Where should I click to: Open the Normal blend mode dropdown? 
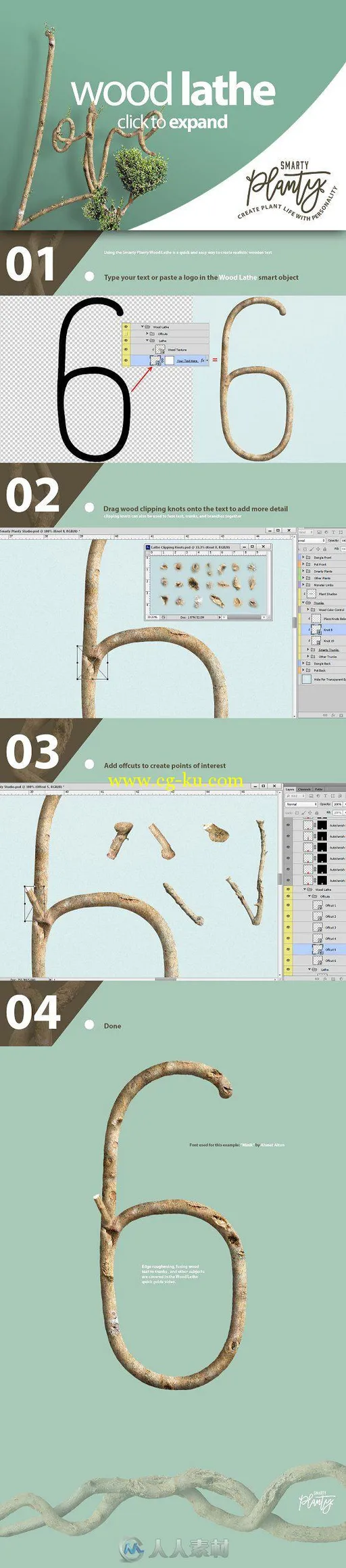pyautogui.click(x=301, y=804)
